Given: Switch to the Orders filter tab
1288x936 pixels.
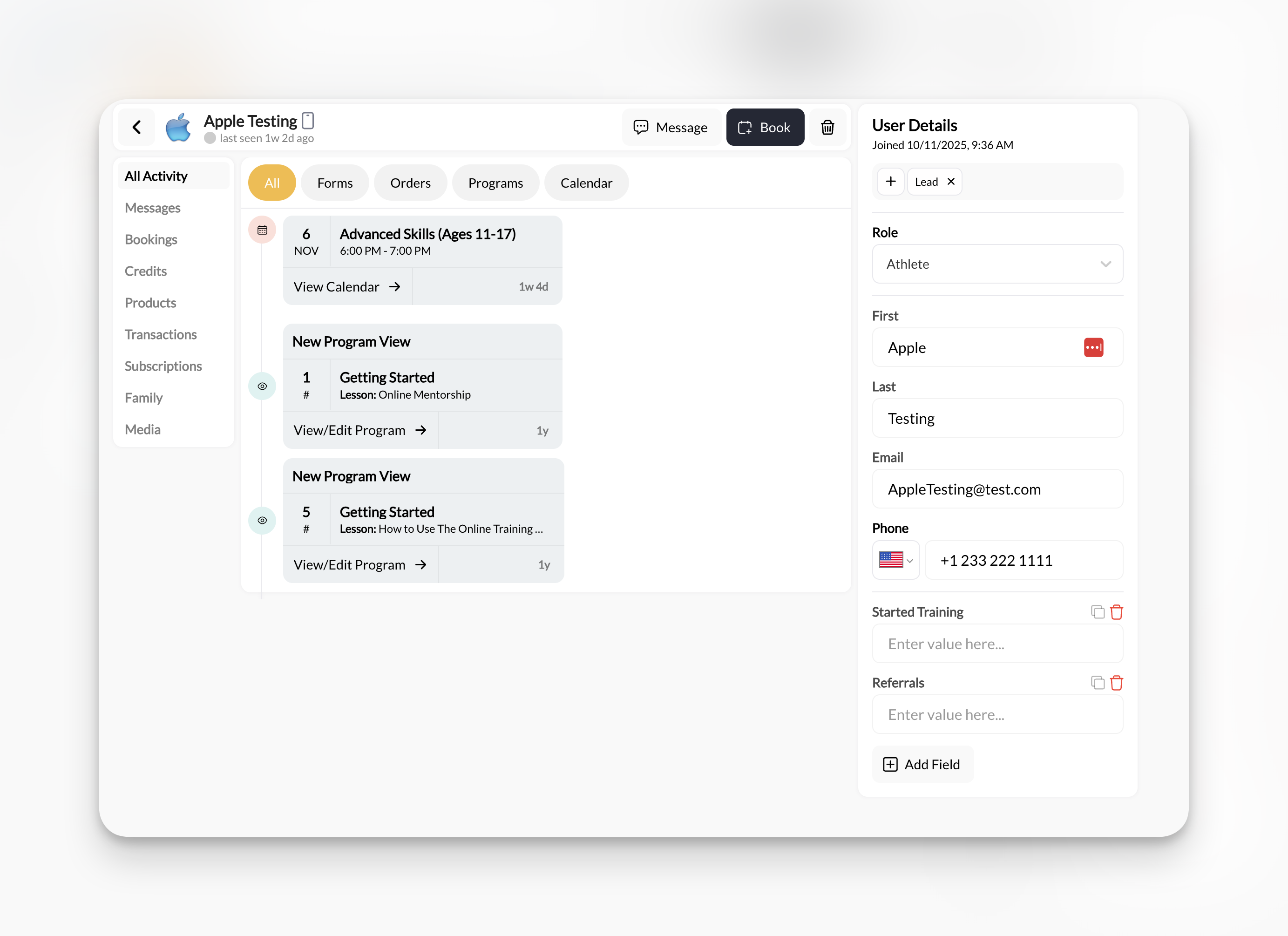Looking at the screenshot, I should pos(410,183).
